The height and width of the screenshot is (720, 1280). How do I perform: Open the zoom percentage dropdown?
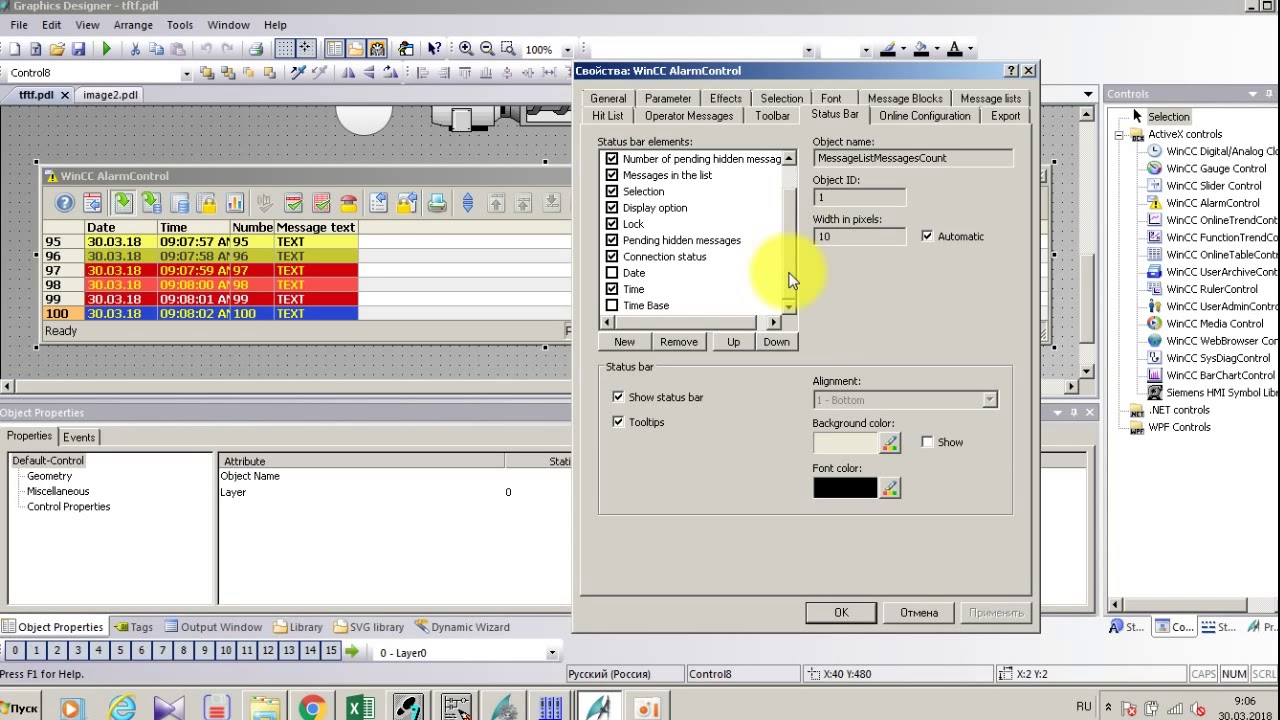click(567, 49)
